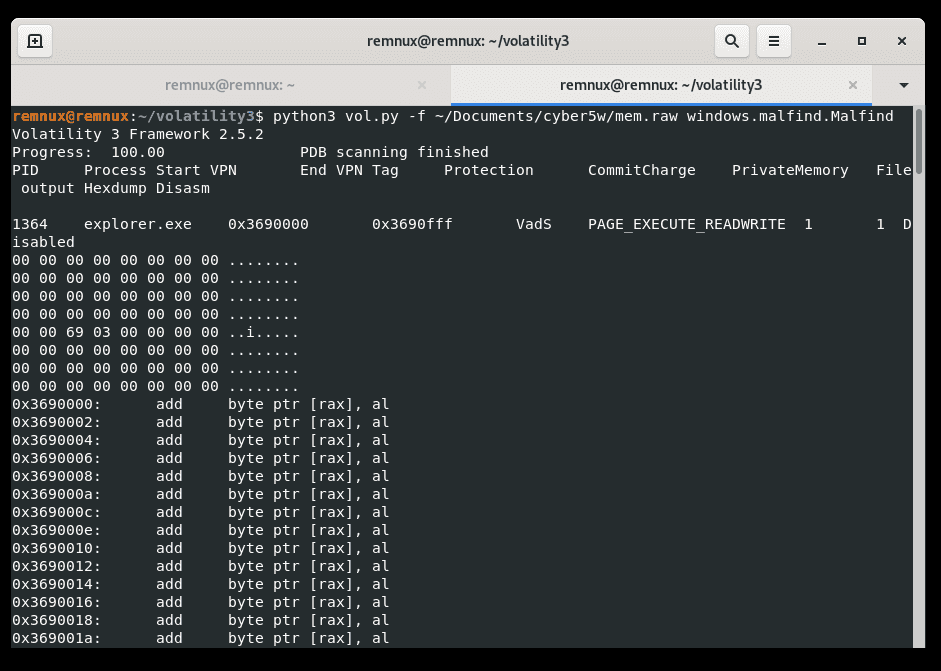This screenshot has height=671, width=941.
Task: Click the Volatility 3 Framework 2.5.2 line
Action: pos(138,134)
